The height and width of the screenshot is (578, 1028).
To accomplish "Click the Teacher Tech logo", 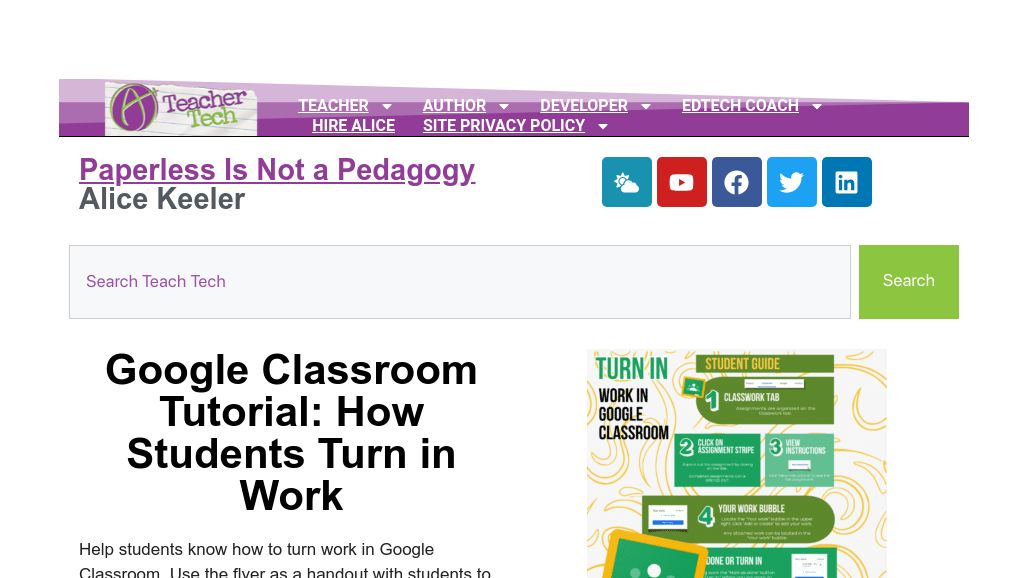I will pos(181,109).
